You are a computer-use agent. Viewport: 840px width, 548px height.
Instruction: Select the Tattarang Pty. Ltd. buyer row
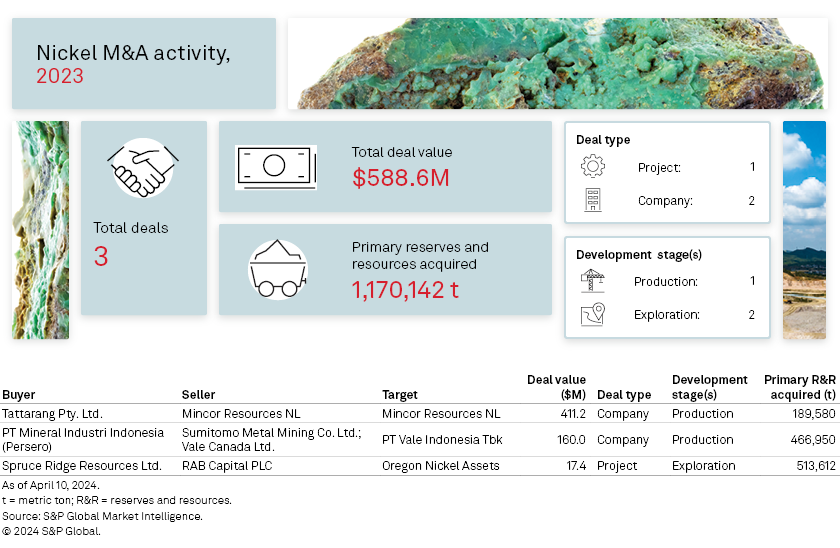(52, 413)
